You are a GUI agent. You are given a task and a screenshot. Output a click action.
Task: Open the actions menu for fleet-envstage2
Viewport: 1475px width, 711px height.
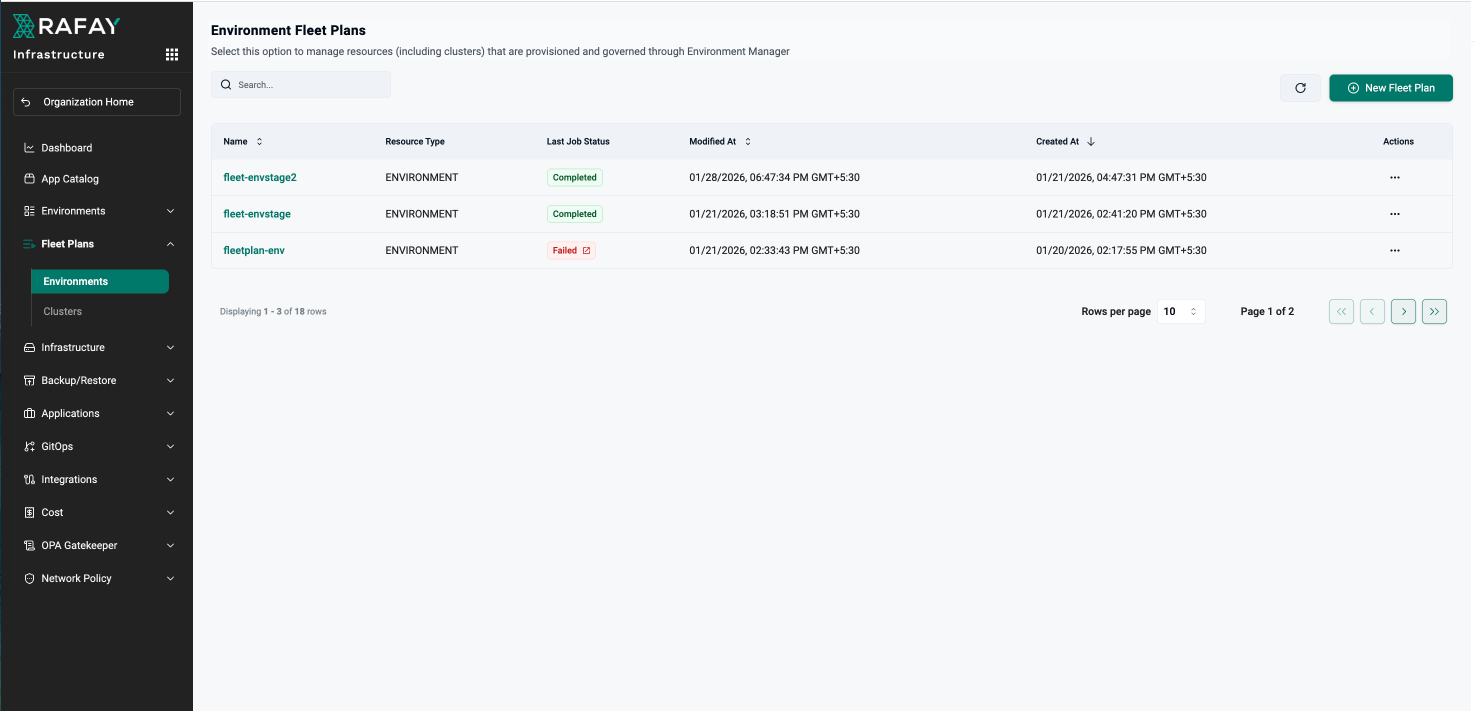pos(1395,177)
